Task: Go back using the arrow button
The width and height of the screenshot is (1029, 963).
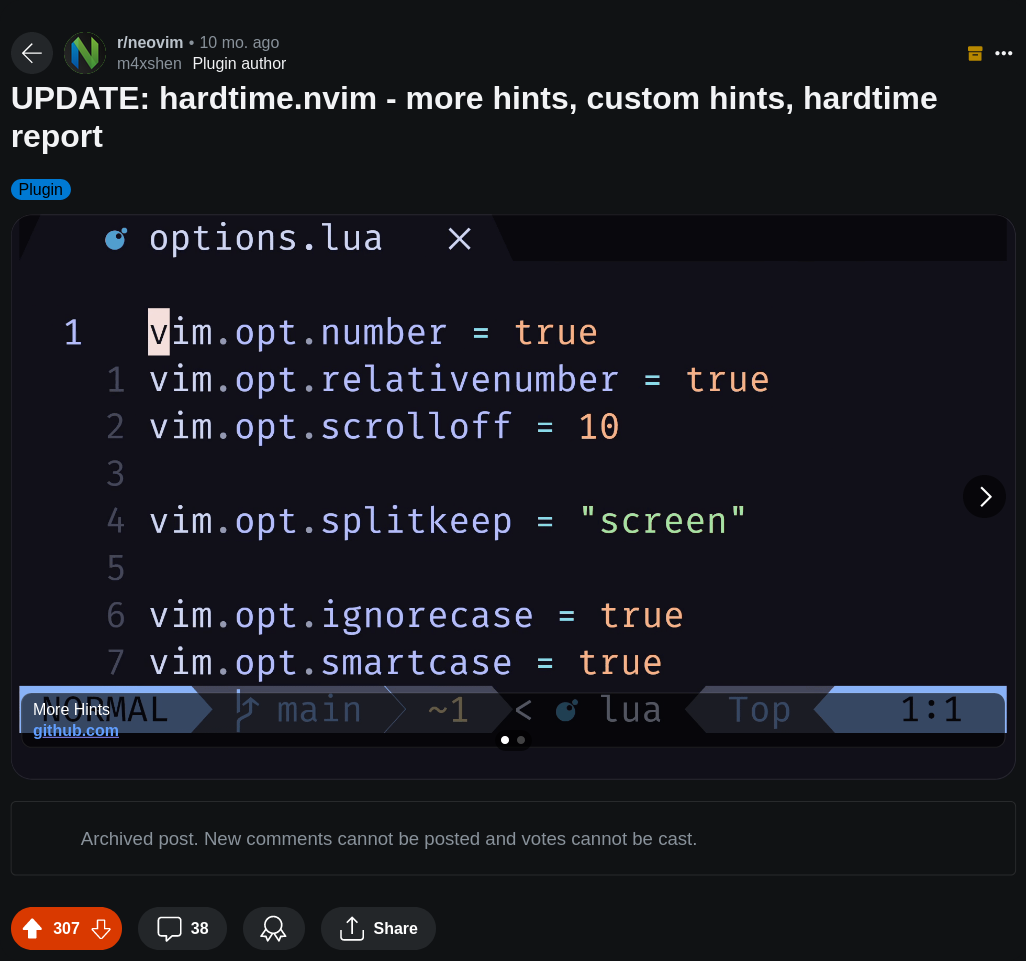Action: point(32,53)
